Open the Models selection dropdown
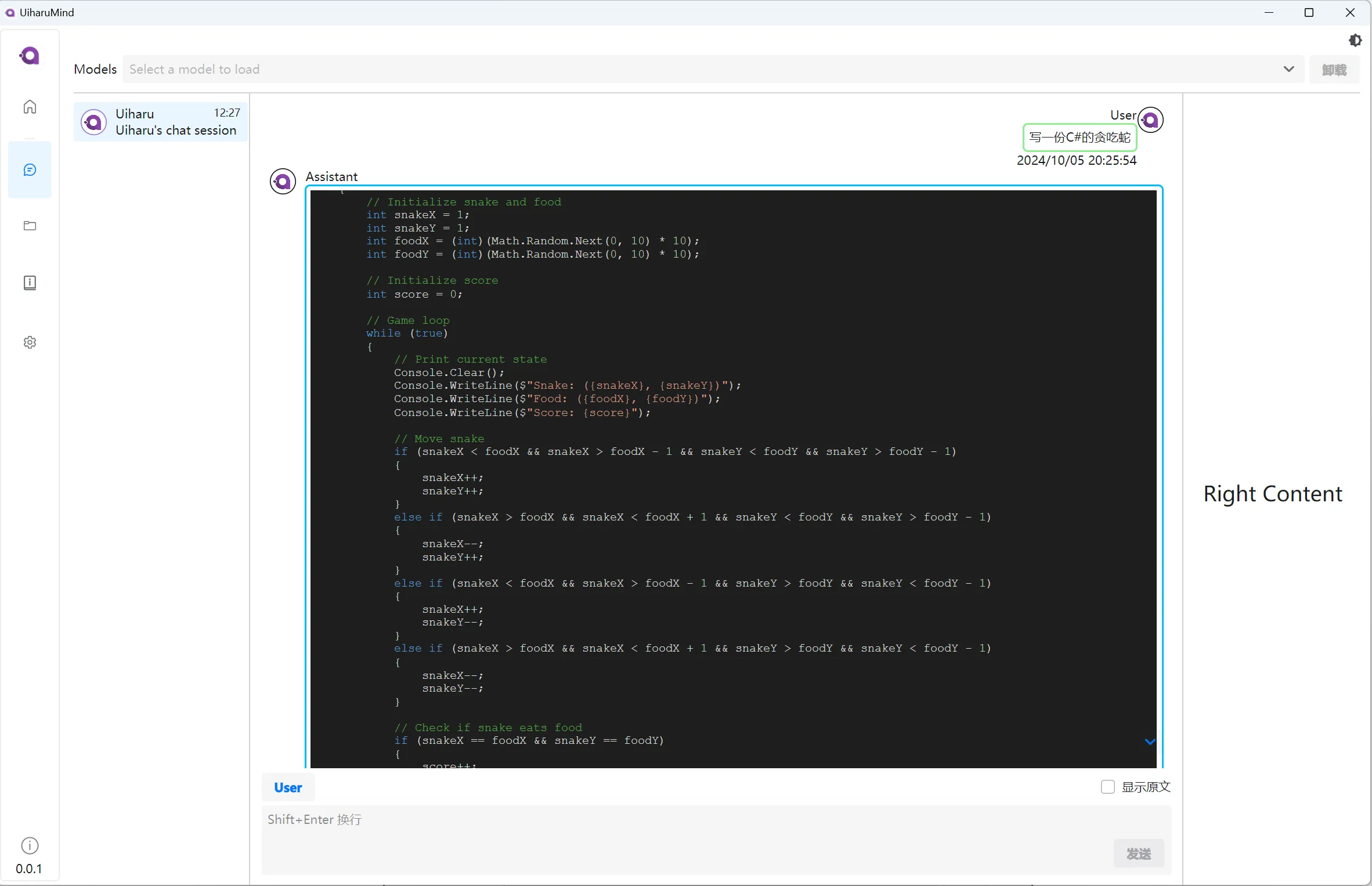1372x886 pixels. [696, 69]
